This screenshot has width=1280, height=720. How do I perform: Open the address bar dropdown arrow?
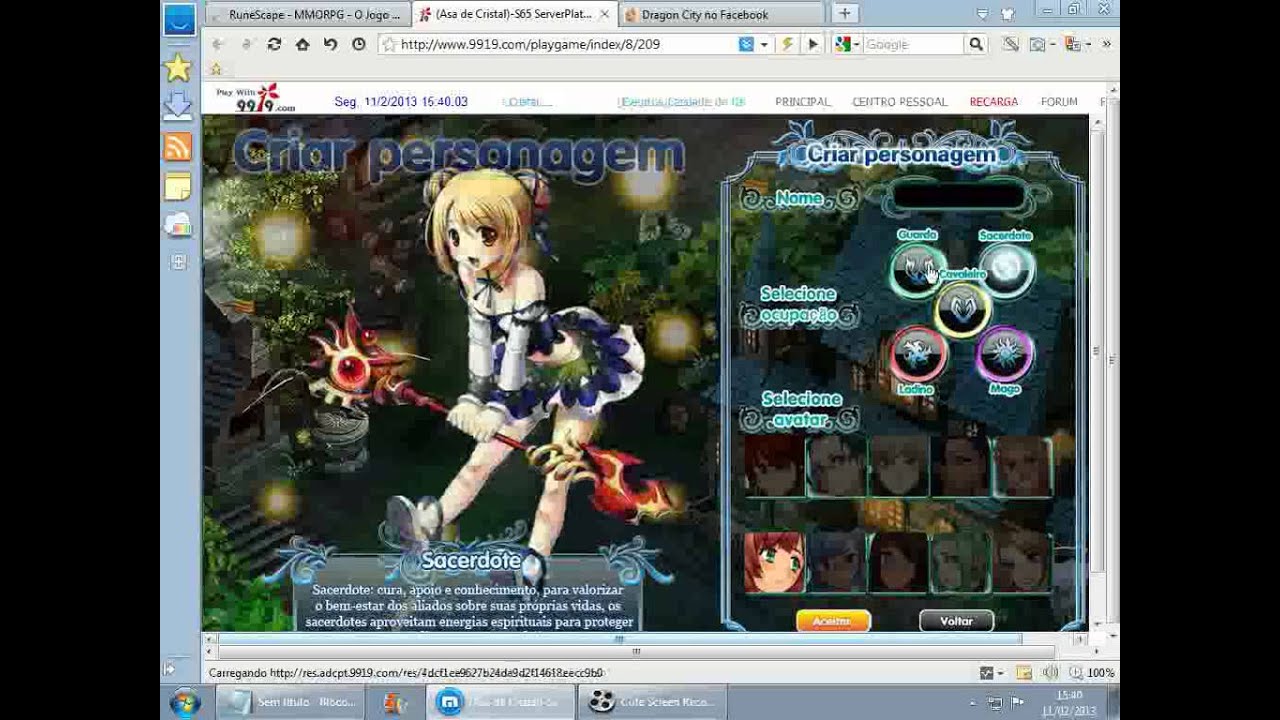764,44
